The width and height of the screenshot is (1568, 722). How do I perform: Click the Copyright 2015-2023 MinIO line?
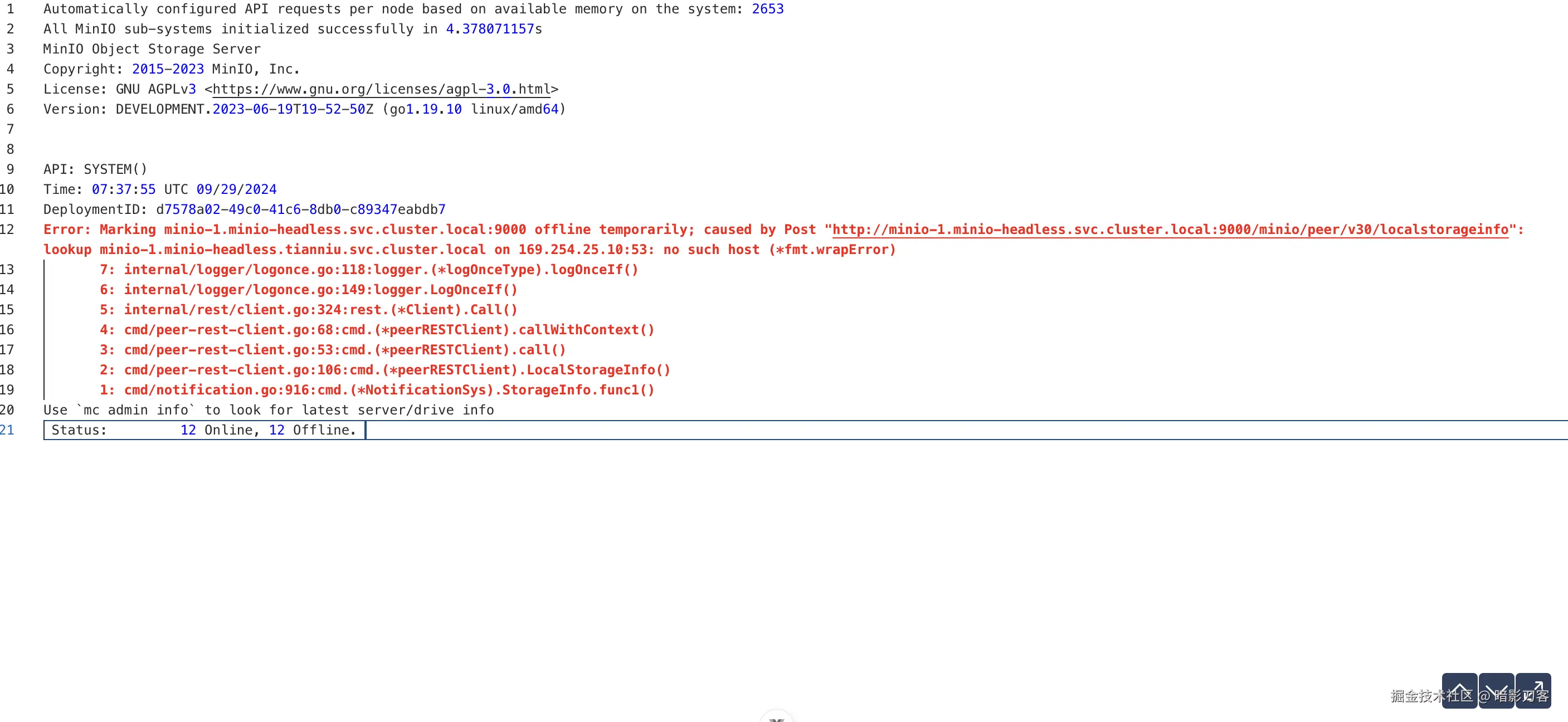[171, 70]
